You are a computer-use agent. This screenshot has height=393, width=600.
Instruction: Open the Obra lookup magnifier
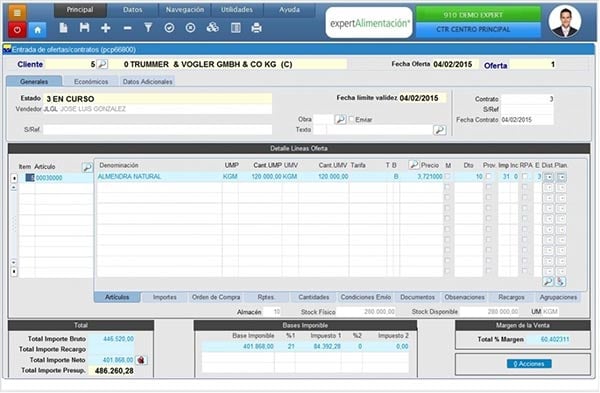point(340,119)
